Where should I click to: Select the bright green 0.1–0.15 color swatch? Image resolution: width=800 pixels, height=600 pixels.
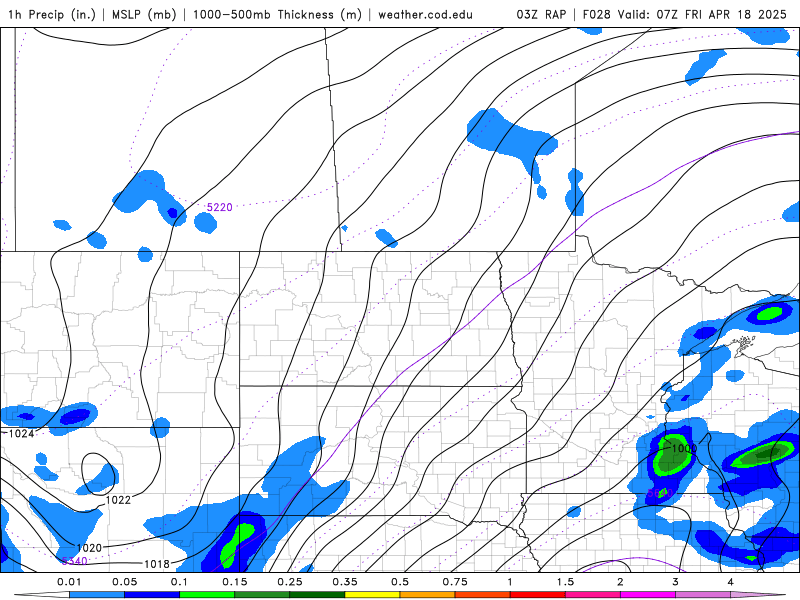pyautogui.click(x=207, y=595)
